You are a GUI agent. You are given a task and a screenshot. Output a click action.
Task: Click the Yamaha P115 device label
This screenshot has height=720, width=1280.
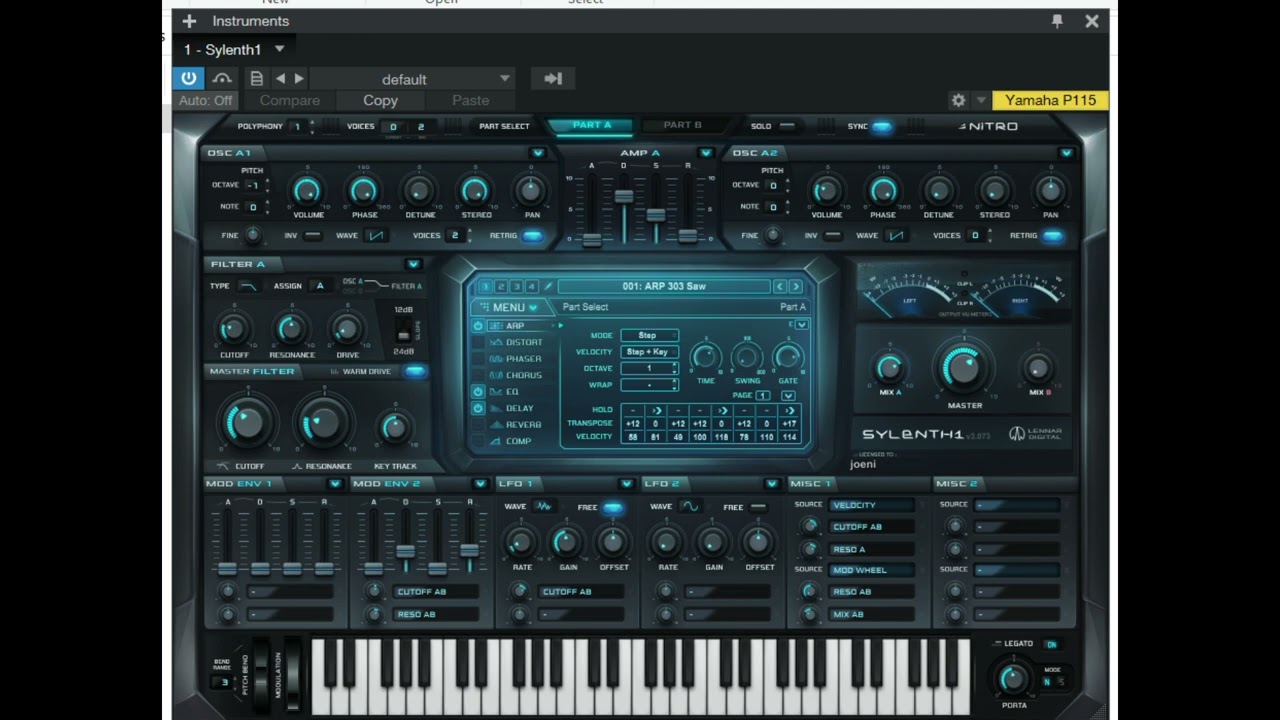[x=1050, y=100]
